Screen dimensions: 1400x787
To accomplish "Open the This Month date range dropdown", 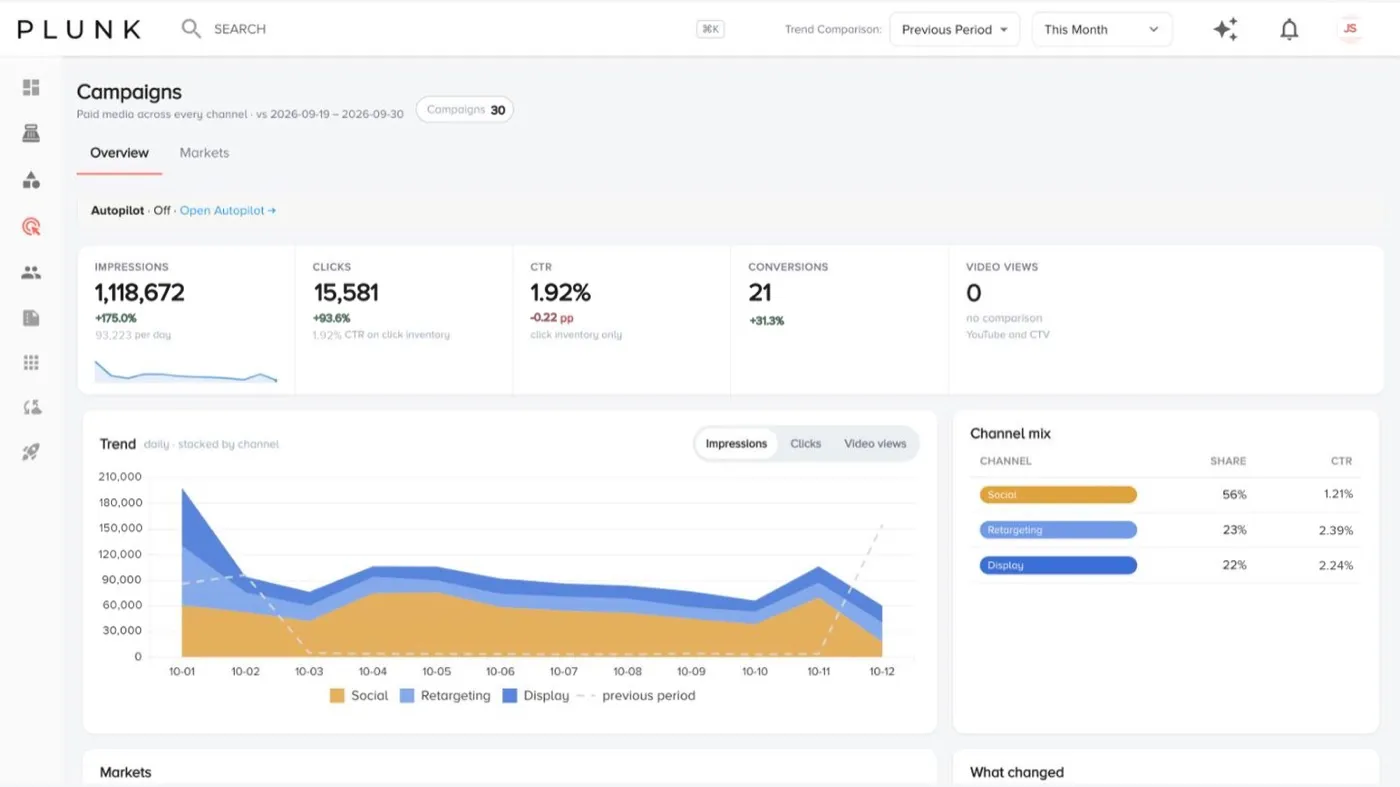I will click(x=1102, y=29).
